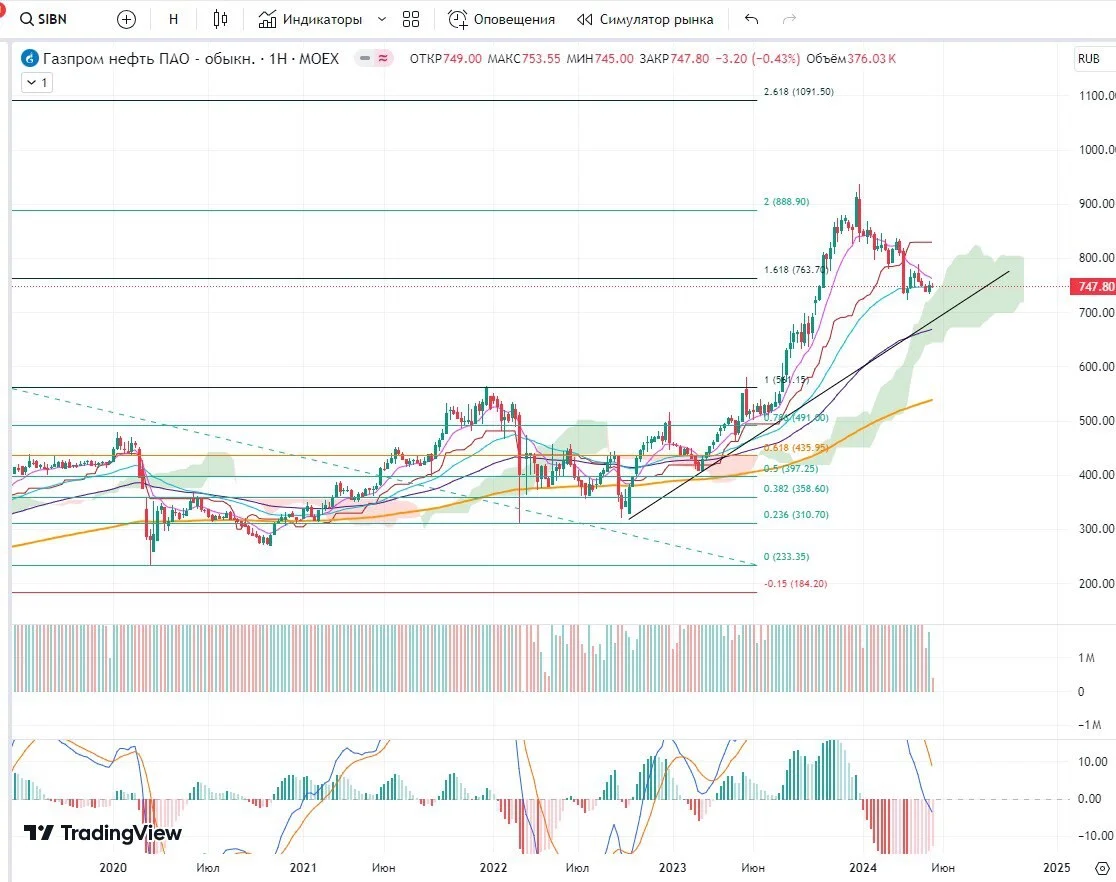The image size is (1116, 882).
Task: Undo the last chart action
Action: [752, 19]
